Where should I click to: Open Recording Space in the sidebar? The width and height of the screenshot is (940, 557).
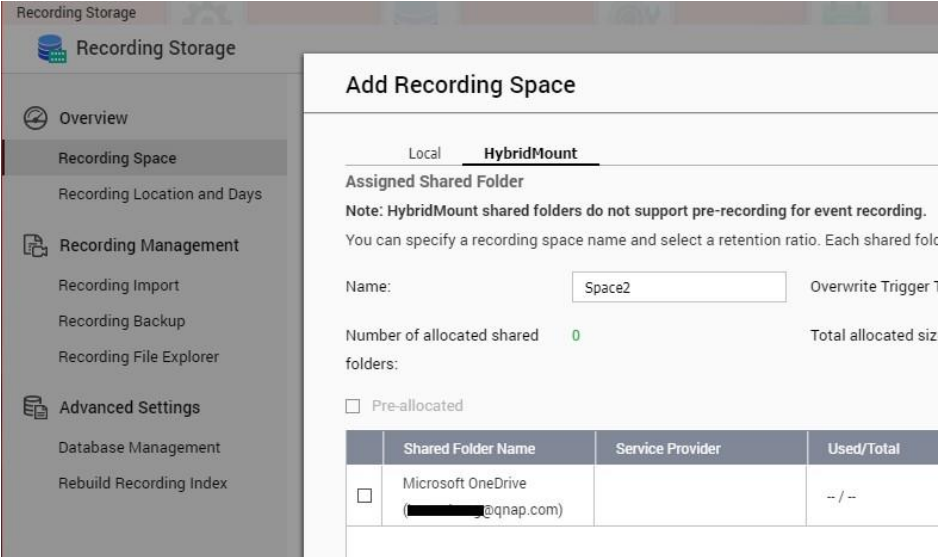(x=117, y=158)
